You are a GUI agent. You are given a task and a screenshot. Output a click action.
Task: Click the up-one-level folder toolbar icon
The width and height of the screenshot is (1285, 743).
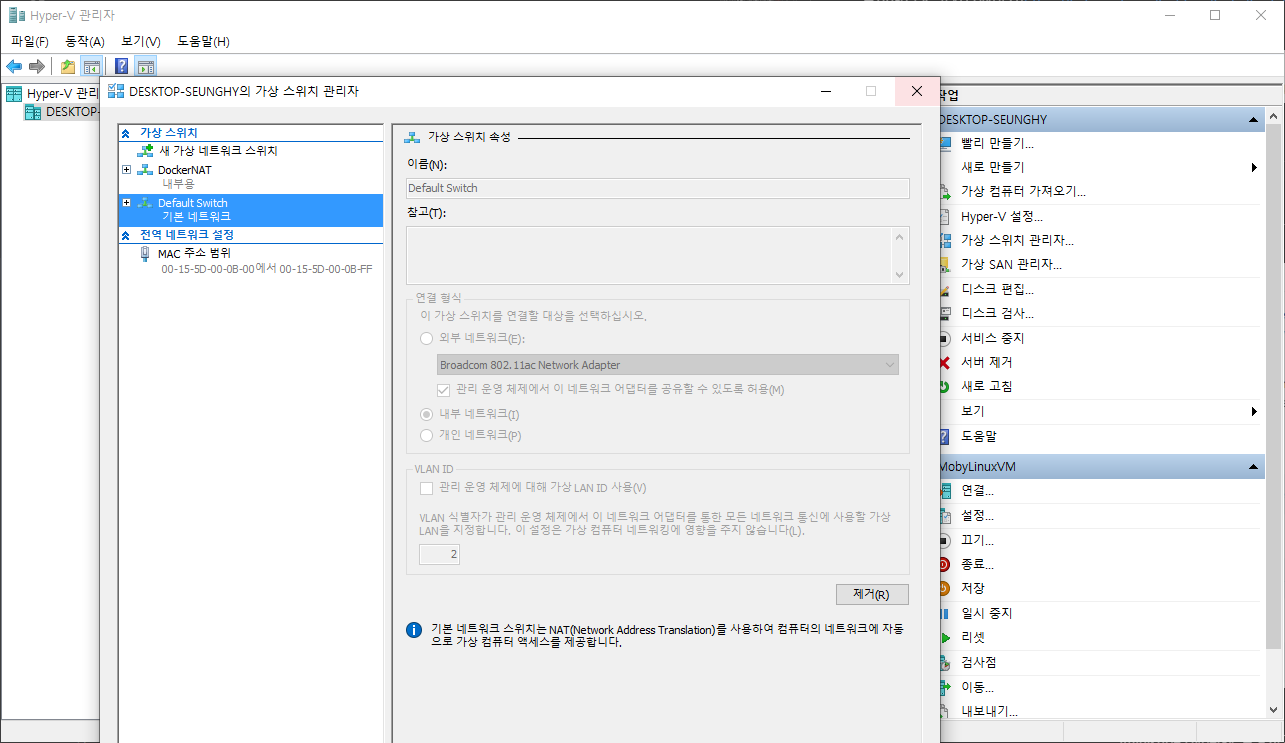click(67, 67)
